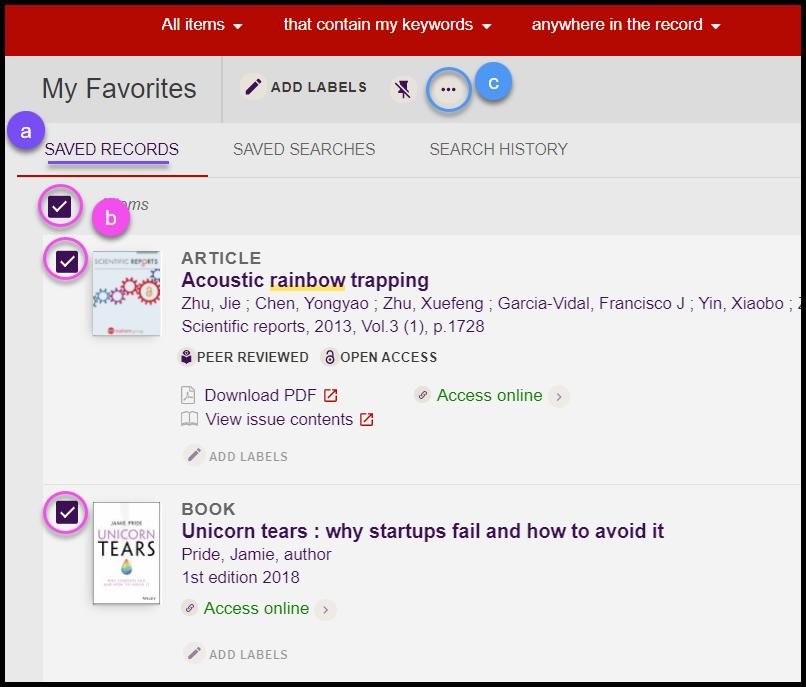Click the pencil icon beside top Add Labels
This screenshot has width=806, height=687.
(254, 87)
